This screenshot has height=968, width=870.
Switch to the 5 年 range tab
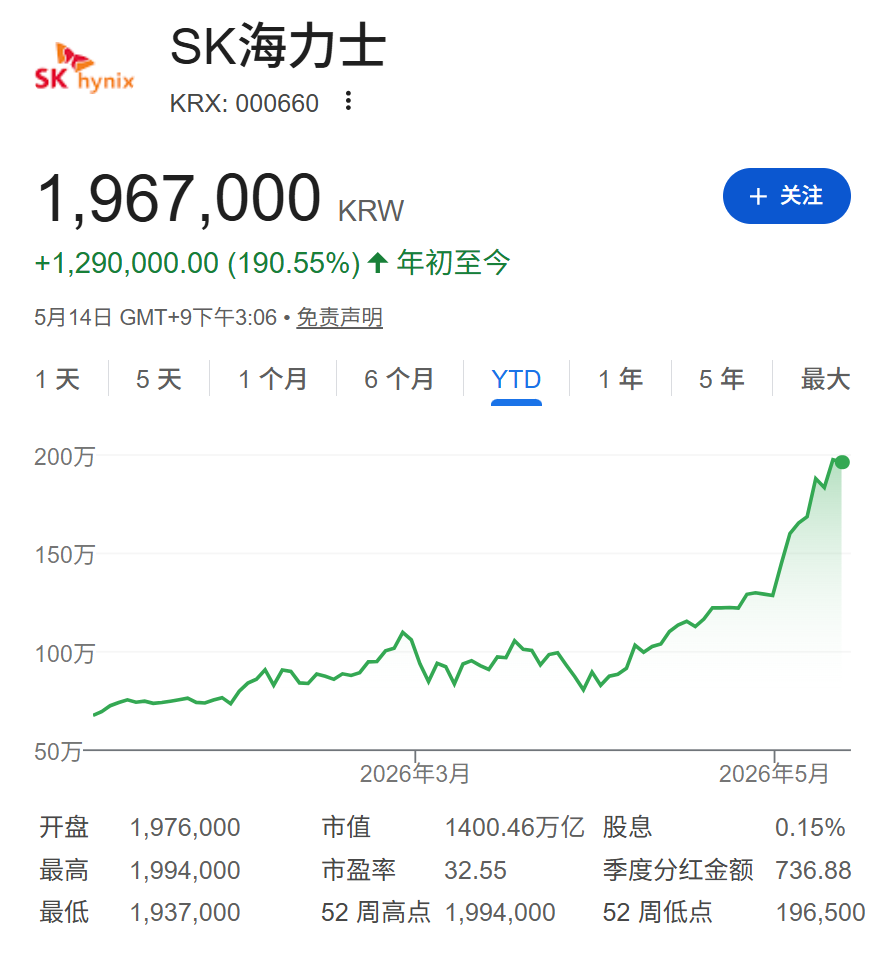pyautogui.click(x=722, y=379)
